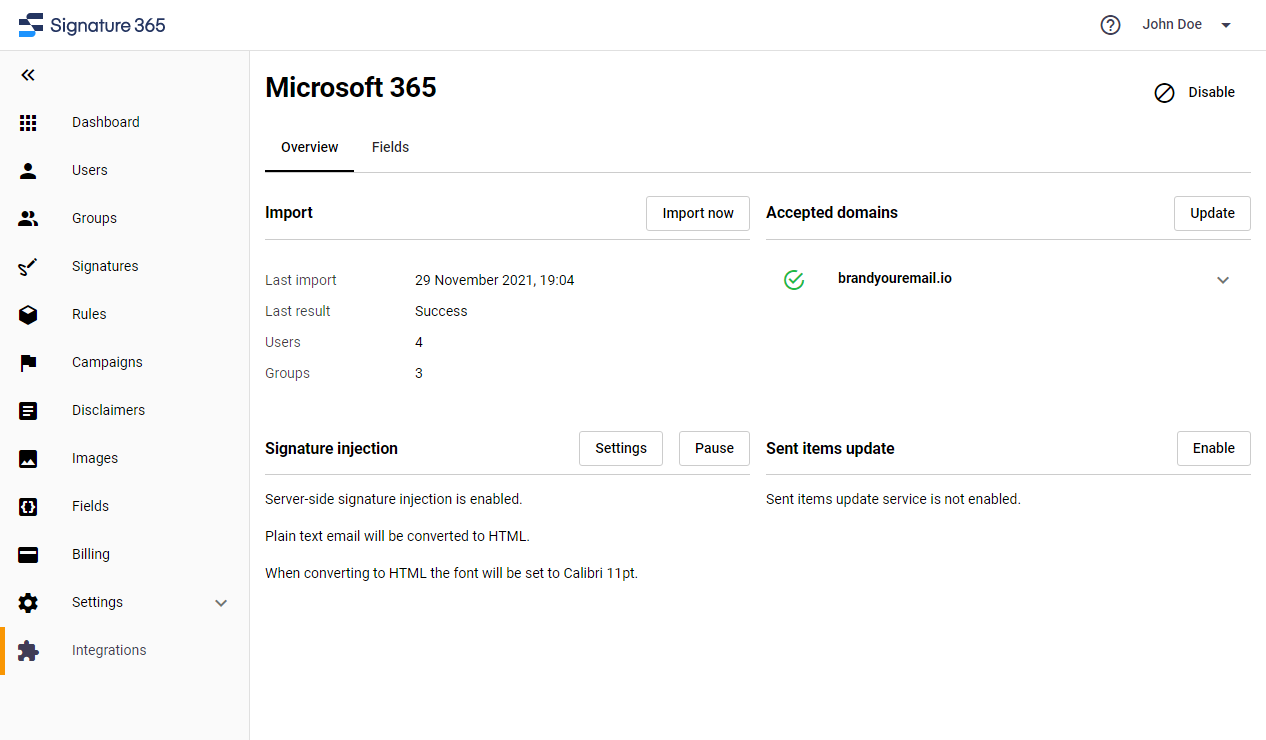Click the Disclaimers document icon
The height and width of the screenshot is (740, 1266).
(x=28, y=410)
